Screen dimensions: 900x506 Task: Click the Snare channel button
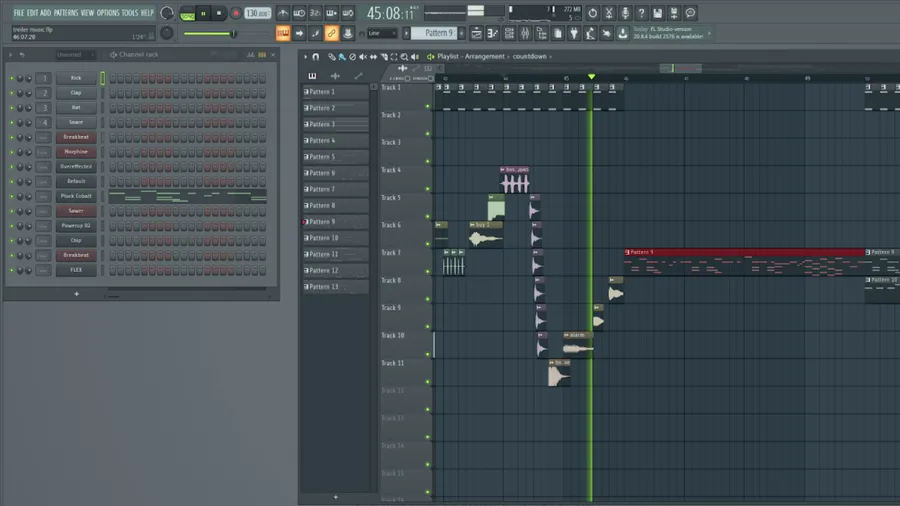[76, 122]
